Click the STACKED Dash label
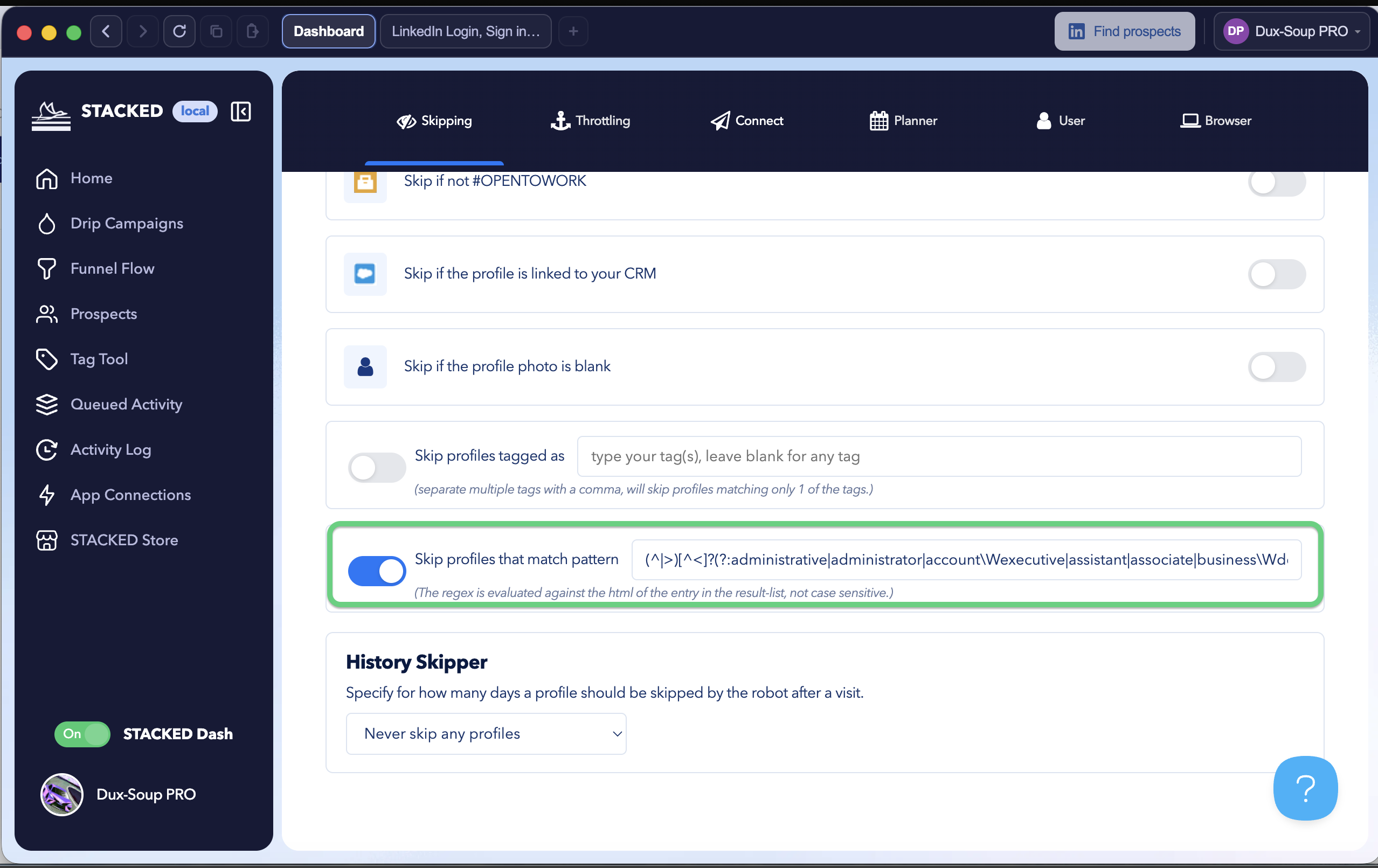Viewport: 1378px width, 868px height. (178, 733)
